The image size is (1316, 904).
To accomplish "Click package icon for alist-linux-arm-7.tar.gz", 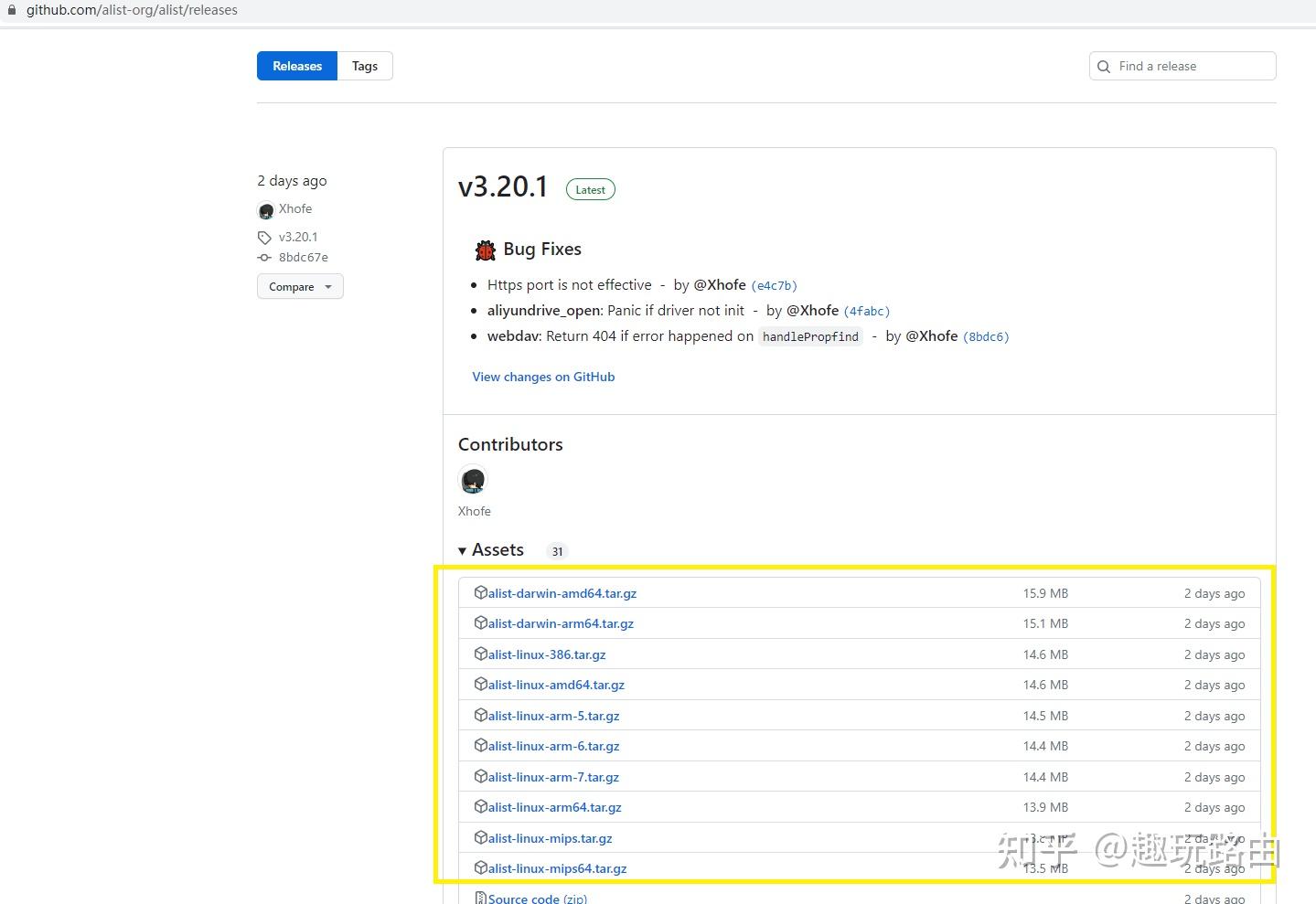I will [481, 776].
